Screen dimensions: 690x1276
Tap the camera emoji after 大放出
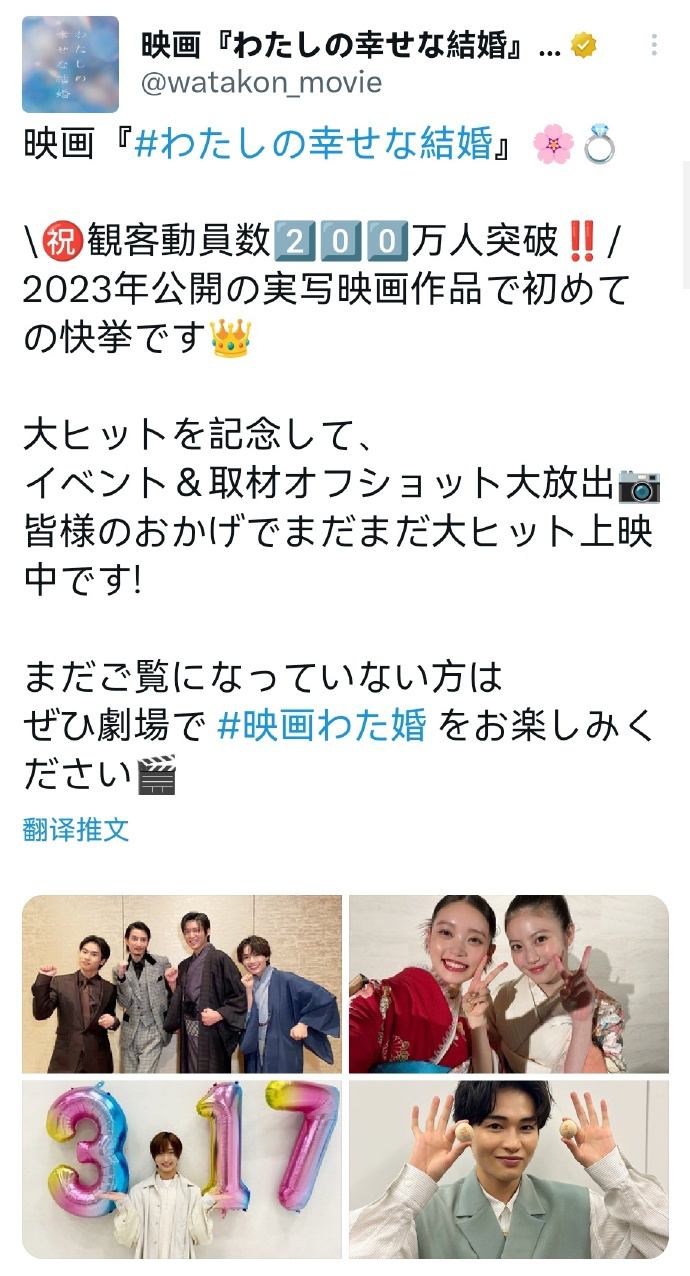click(639, 485)
